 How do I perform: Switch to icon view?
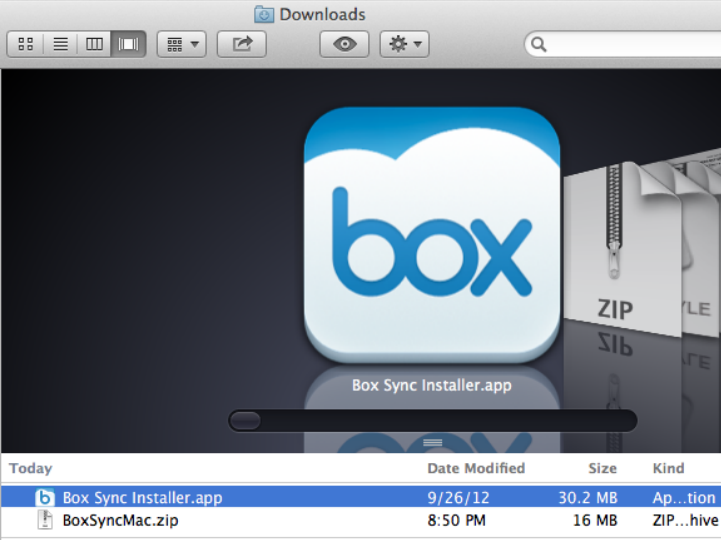click(25, 44)
